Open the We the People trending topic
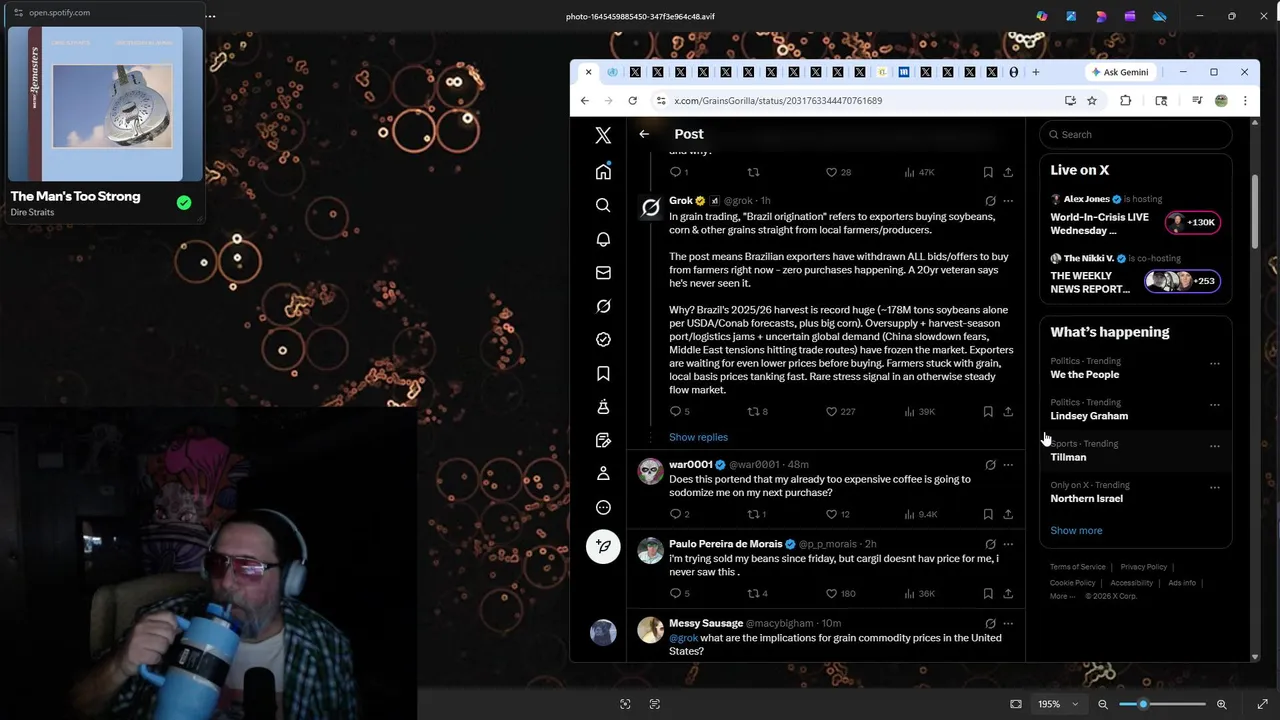Viewport: 1280px width, 720px height. (x=1085, y=374)
